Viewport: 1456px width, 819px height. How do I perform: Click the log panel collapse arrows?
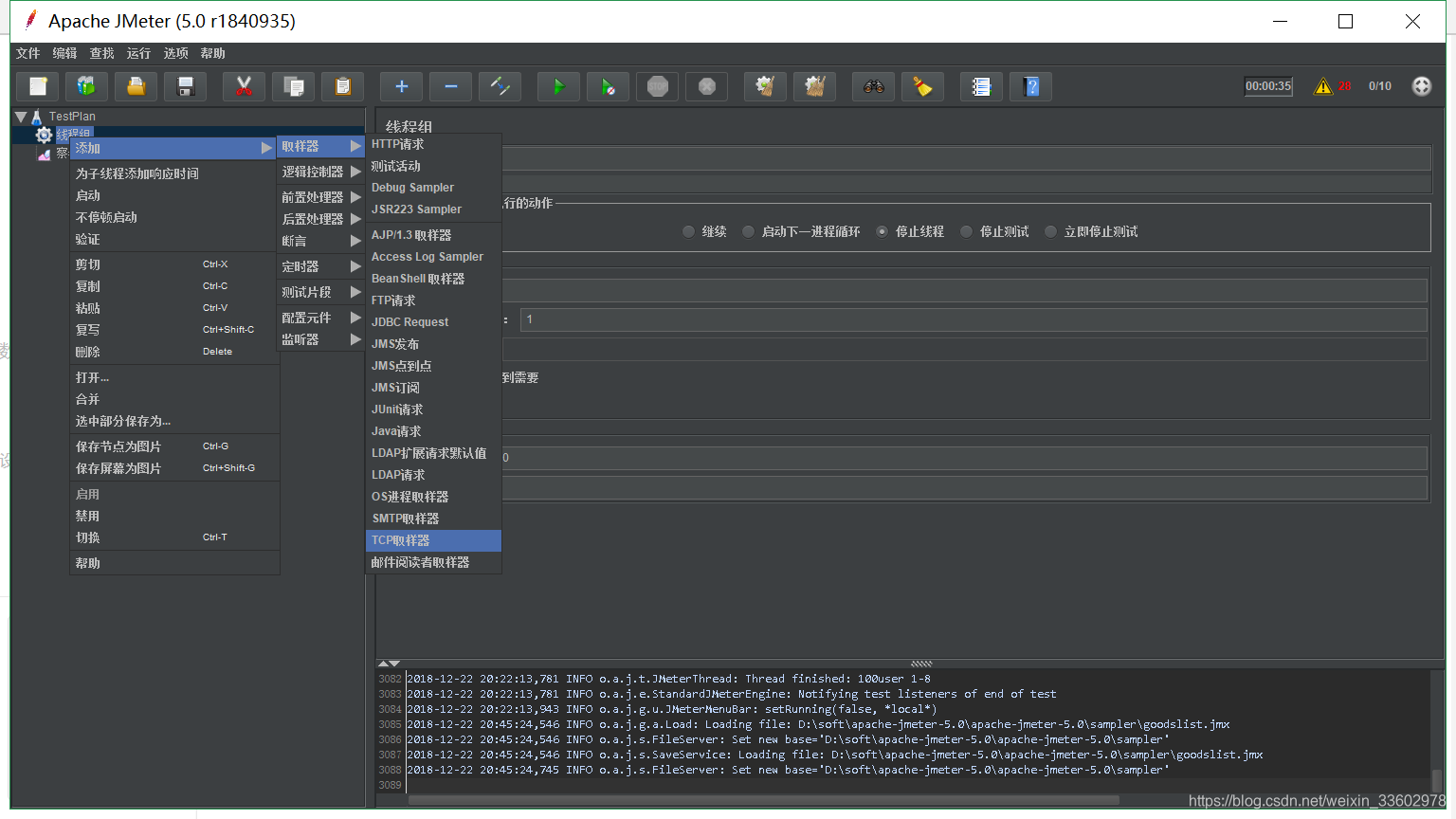coord(389,664)
